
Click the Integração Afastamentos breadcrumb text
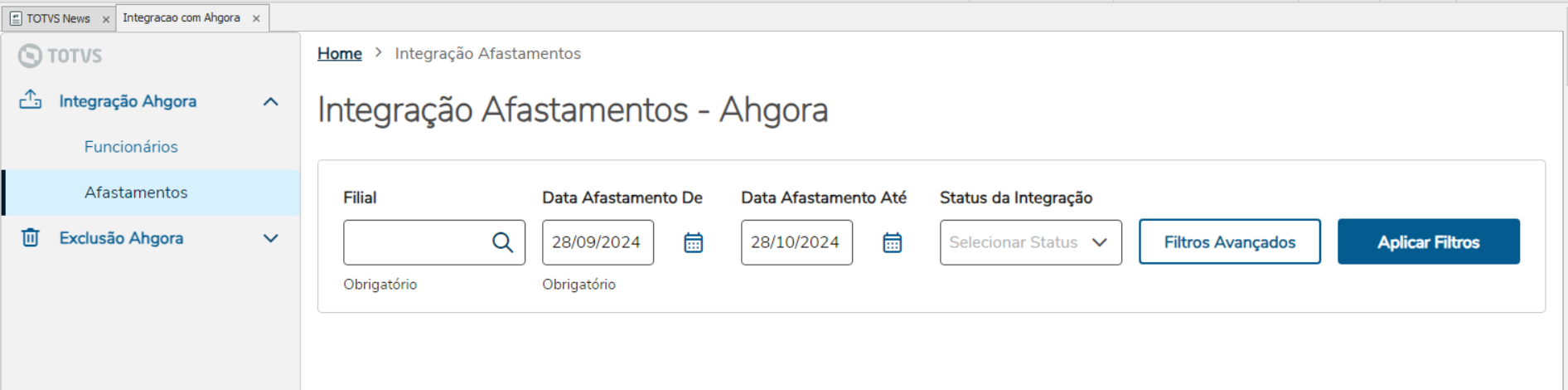click(x=487, y=53)
